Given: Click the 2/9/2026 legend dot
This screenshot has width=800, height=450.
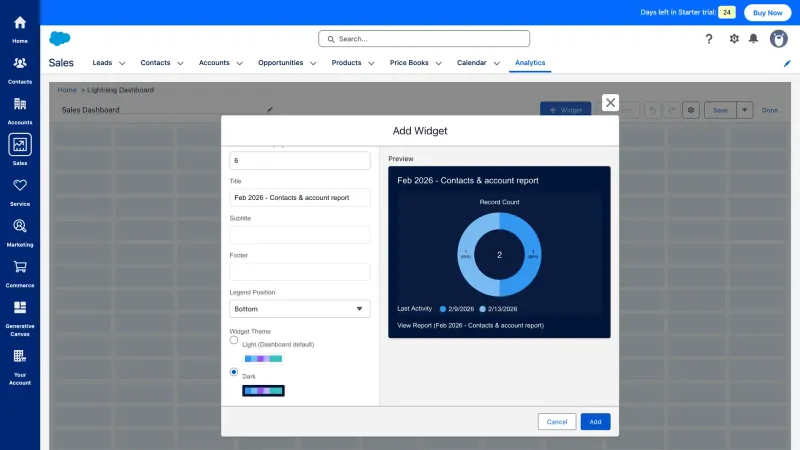Looking at the screenshot, I should [443, 309].
